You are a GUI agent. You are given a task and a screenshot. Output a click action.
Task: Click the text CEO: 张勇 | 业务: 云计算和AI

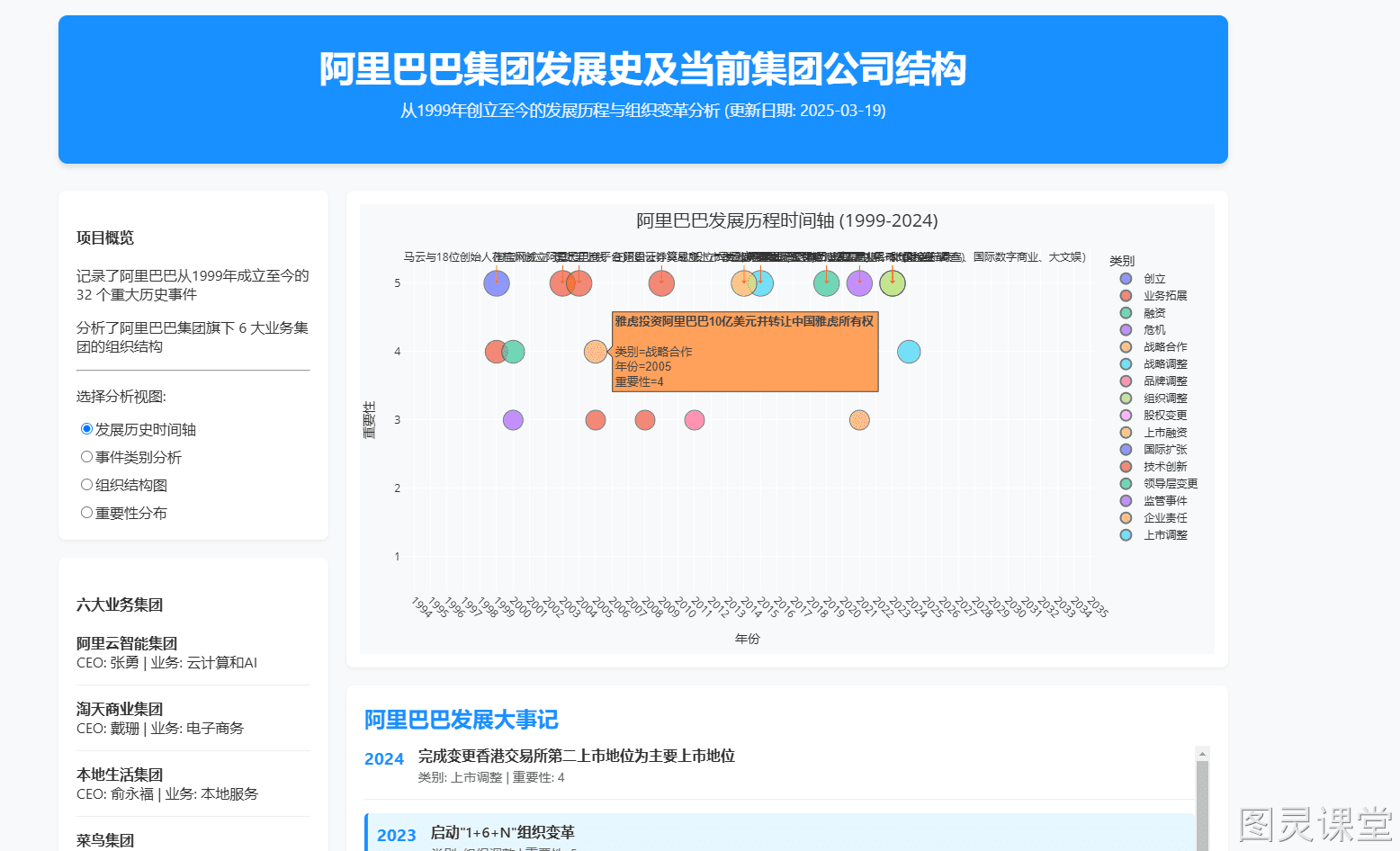click(166, 663)
